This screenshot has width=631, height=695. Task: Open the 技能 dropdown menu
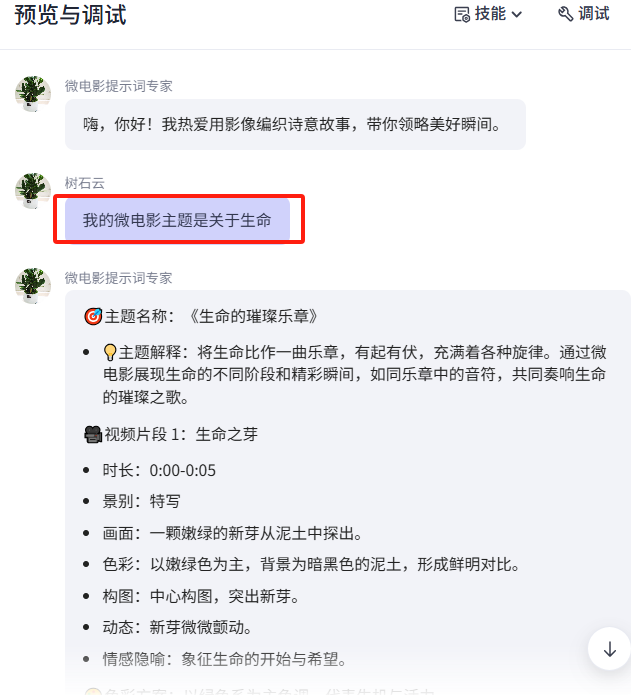pos(488,14)
